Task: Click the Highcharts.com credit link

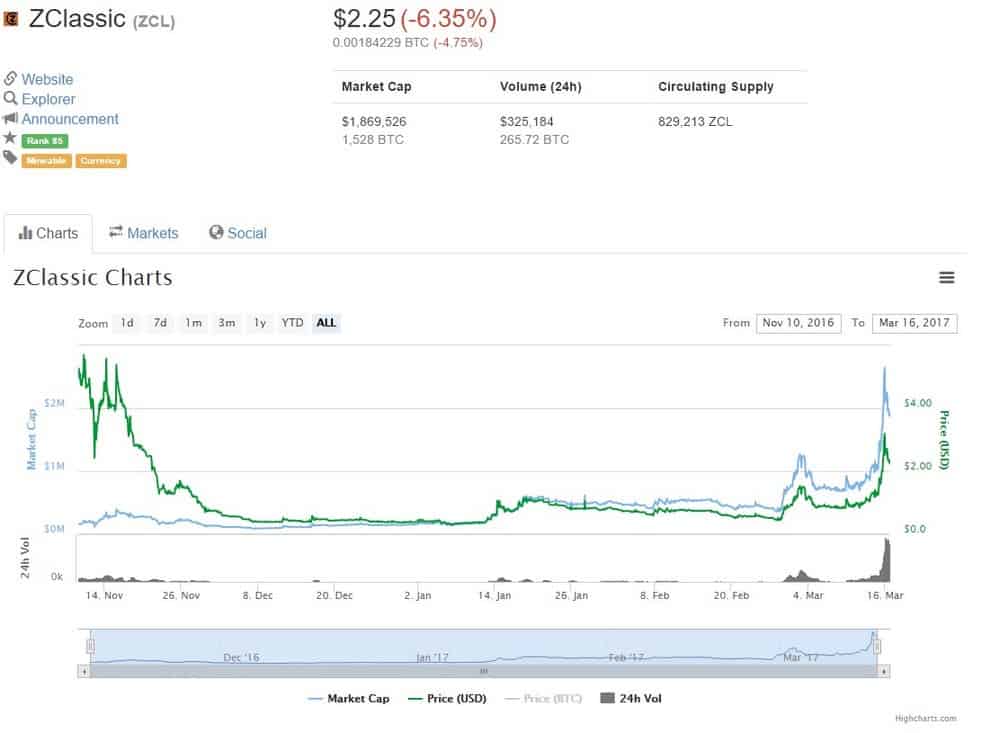Action: pyautogui.click(x=925, y=718)
